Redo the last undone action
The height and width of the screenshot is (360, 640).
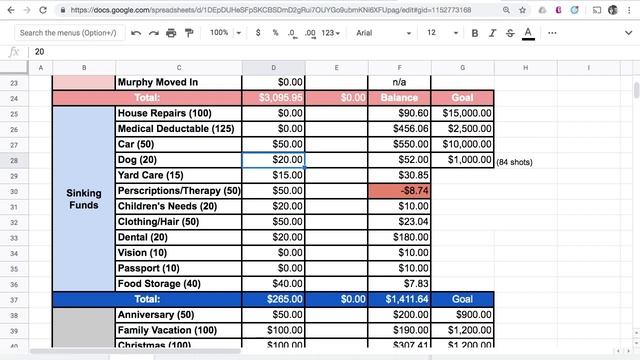pyautogui.click(x=153, y=33)
